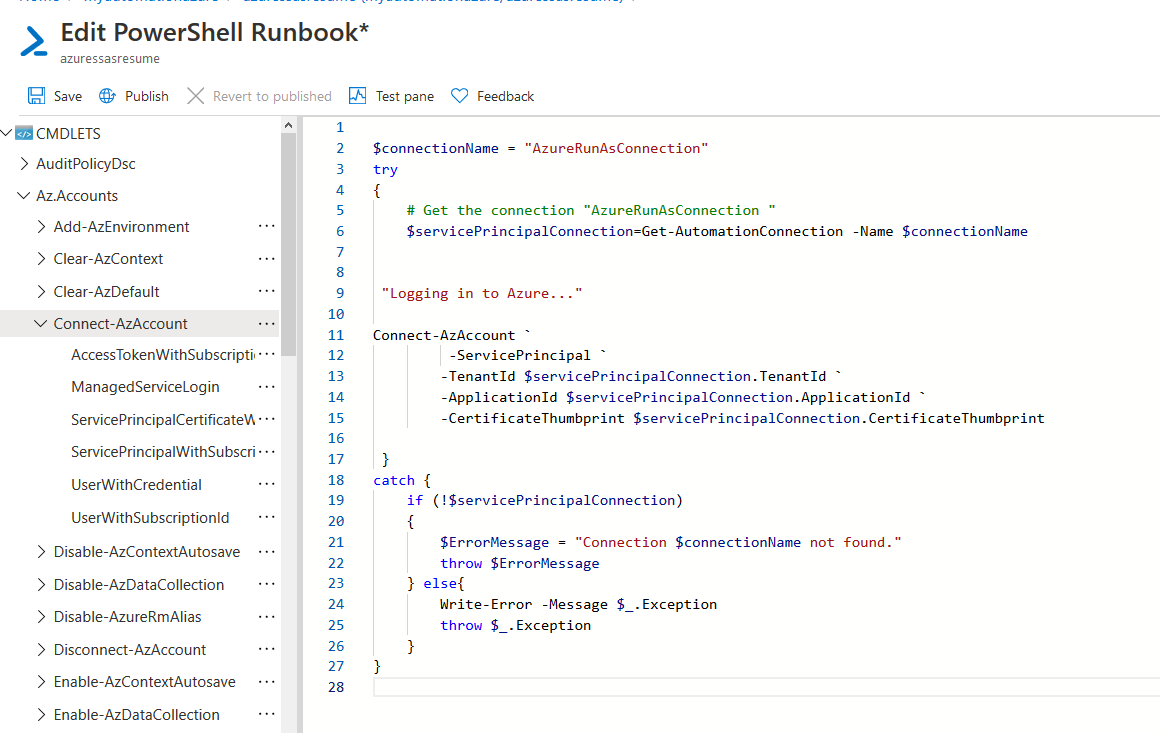Click the CMDLETS code icon
1160x733 pixels.
click(24, 134)
